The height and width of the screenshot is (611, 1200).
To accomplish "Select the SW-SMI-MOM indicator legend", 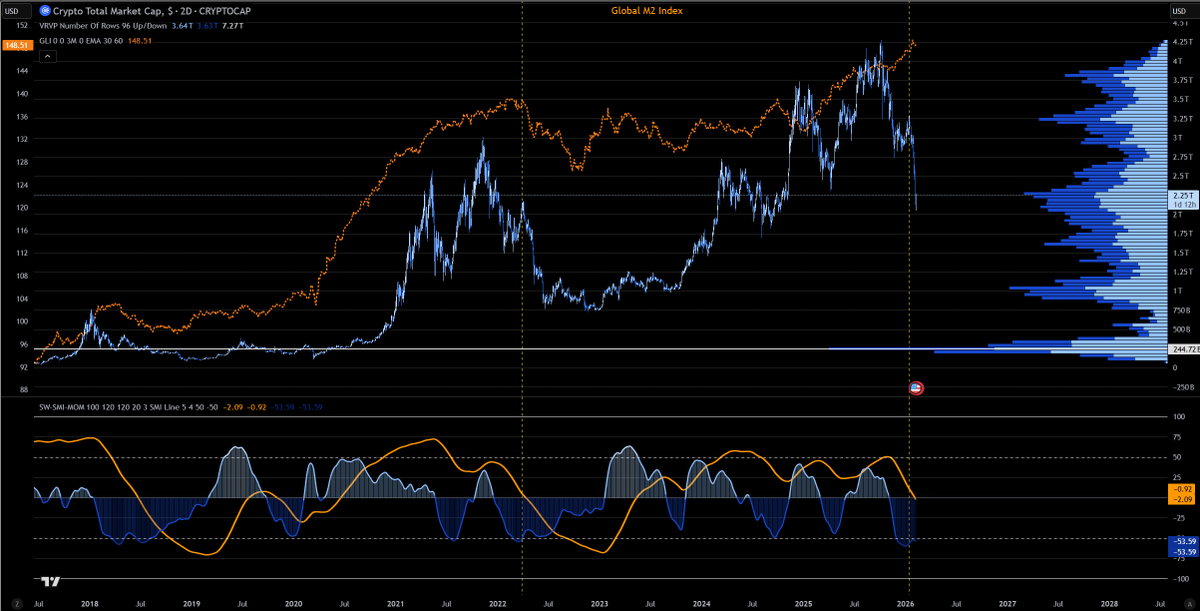I will click(x=127, y=407).
